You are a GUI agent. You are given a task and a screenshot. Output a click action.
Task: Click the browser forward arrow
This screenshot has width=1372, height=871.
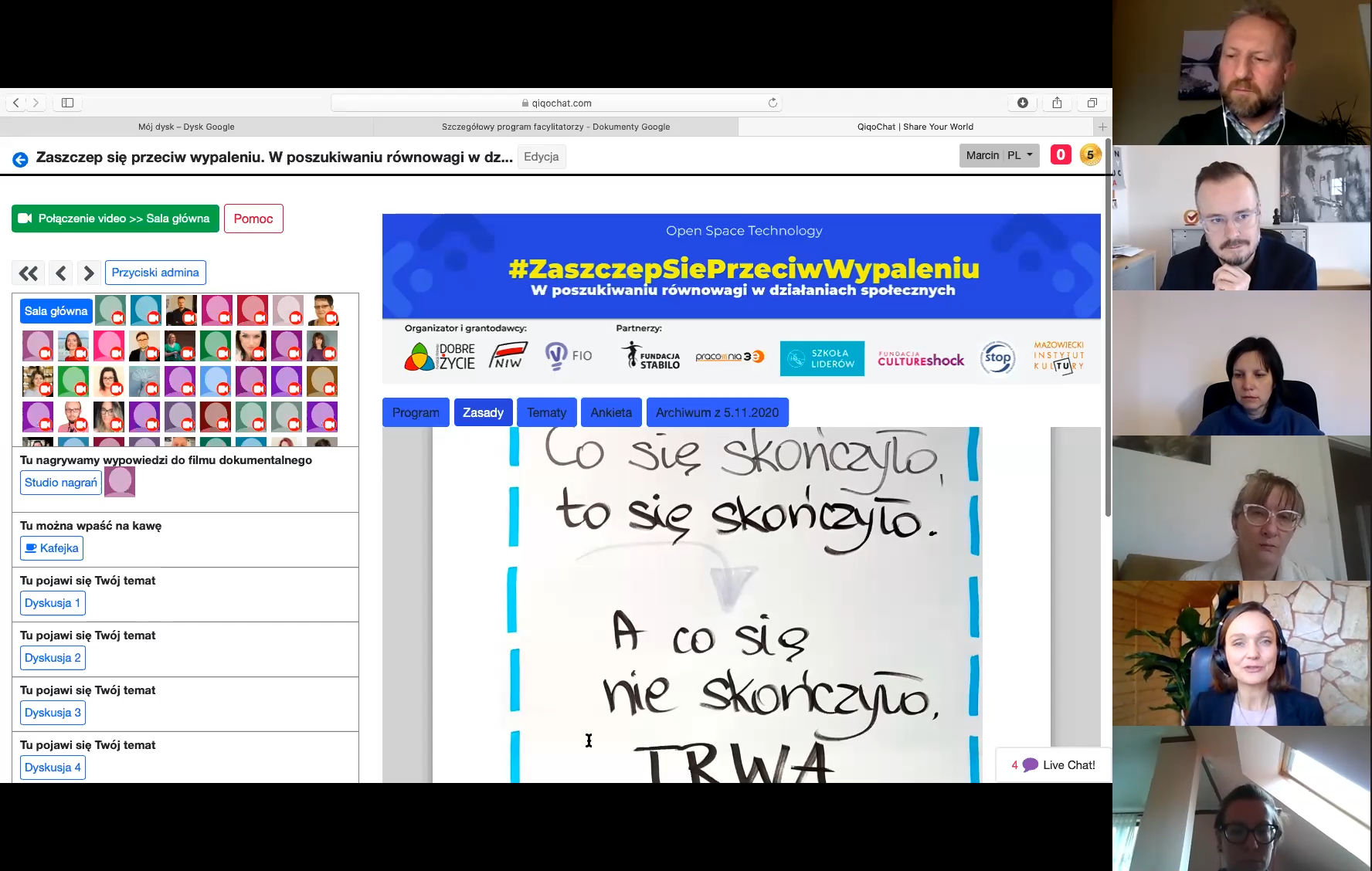36,103
